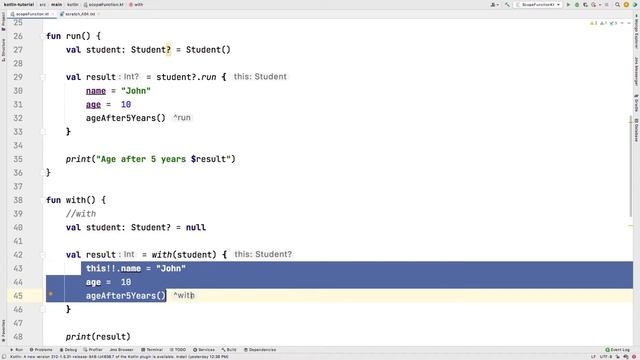The height and width of the screenshot is (360, 640).
Task: Open the Database tool window on right
Action: (636, 130)
